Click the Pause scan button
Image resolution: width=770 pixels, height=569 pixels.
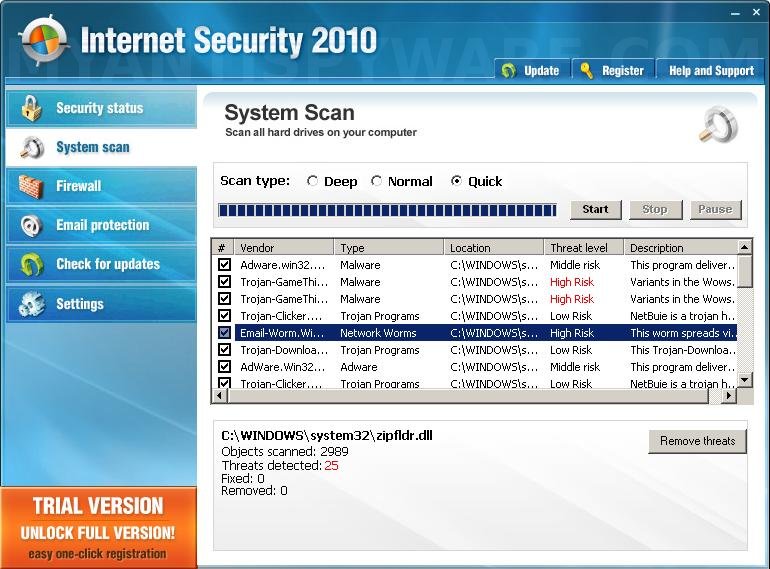click(715, 210)
